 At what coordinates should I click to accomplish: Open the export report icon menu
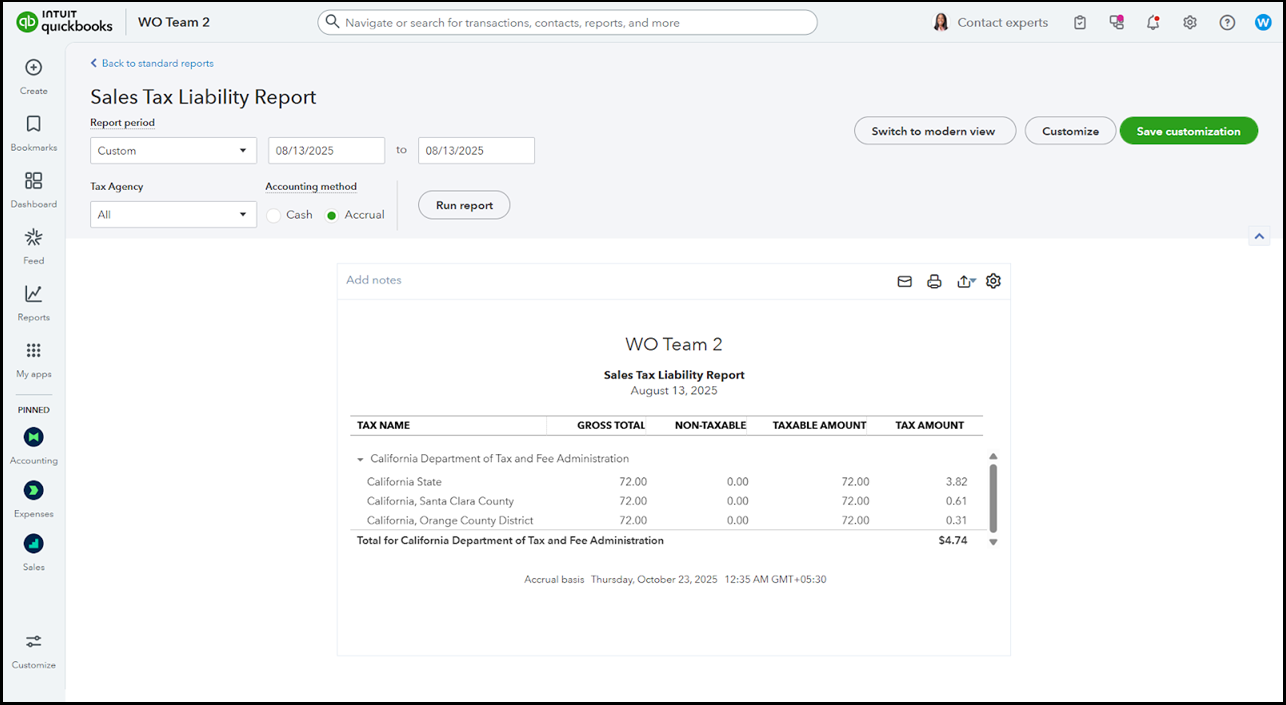click(x=965, y=282)
